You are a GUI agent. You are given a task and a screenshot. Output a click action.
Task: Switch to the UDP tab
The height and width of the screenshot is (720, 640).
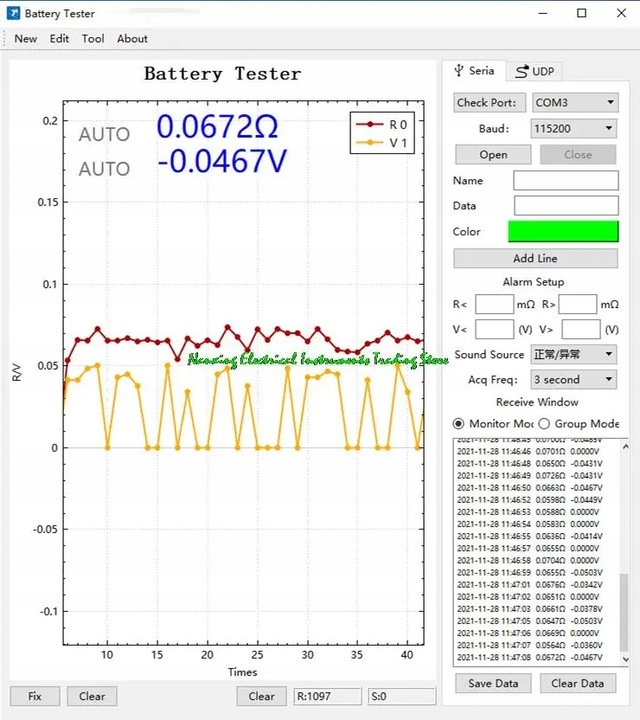click(534, 72)
